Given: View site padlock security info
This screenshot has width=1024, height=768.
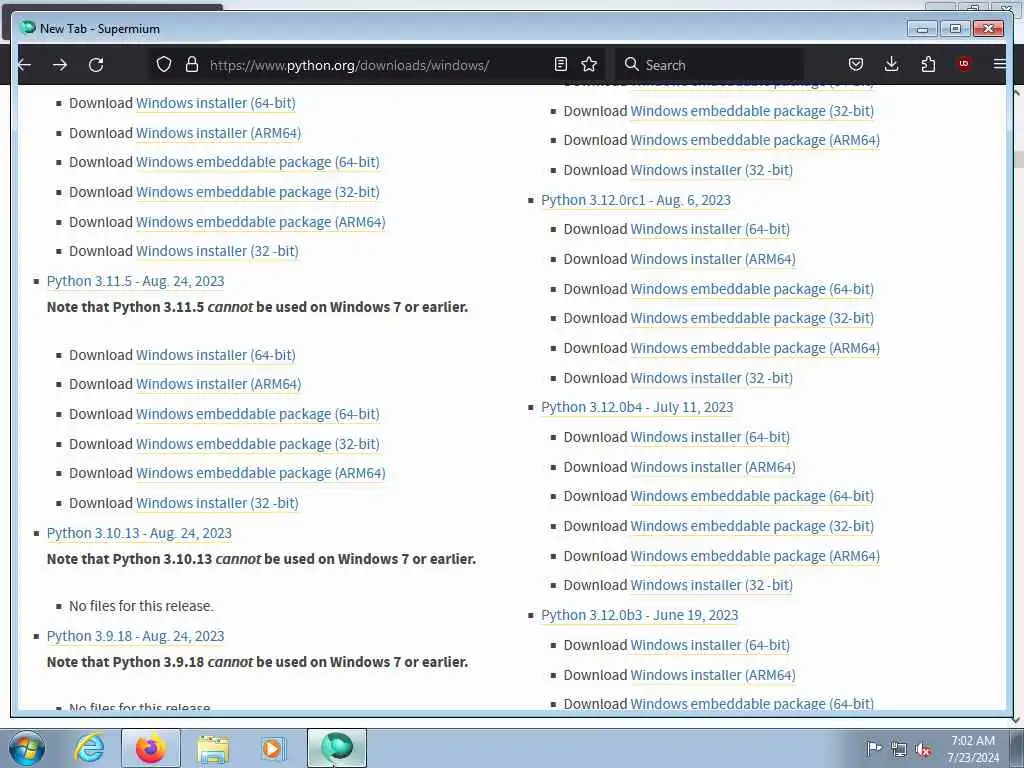Looking at the screenshot, I should coord(191,64).
